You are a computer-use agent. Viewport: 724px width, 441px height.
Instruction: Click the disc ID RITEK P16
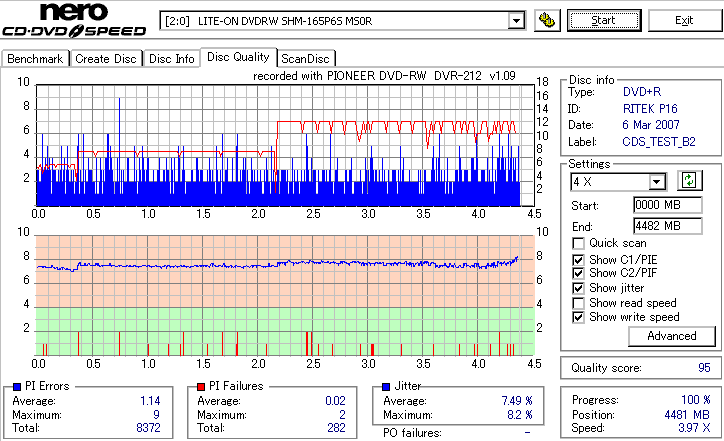[x=650, y=109]
